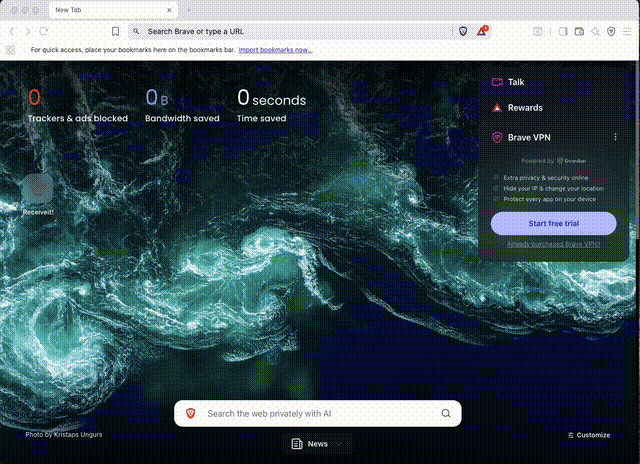Viewport: 640px width, 464px height.
Task: Click Import bookmarks now link
Action: (x=275, y=49)
